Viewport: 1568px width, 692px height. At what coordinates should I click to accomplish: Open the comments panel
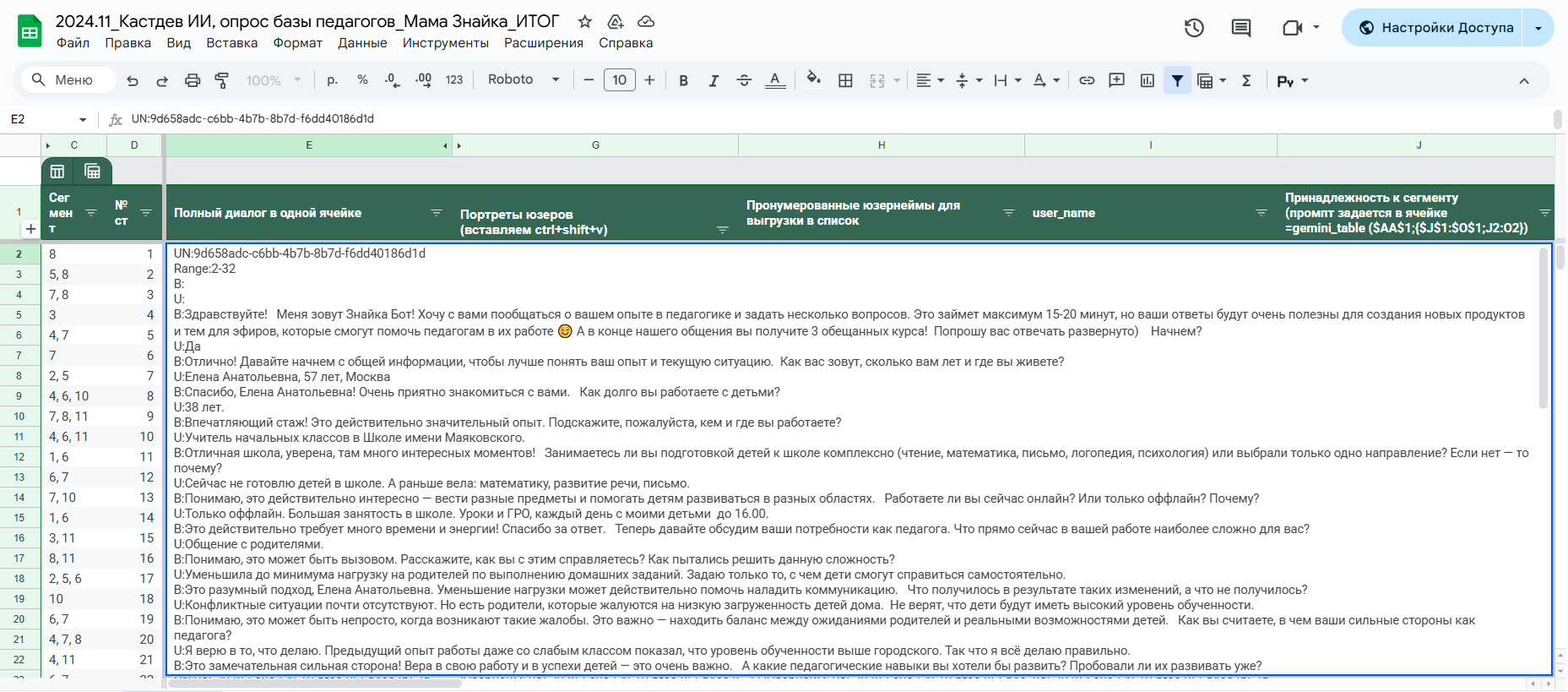(x=1241, y=28)
